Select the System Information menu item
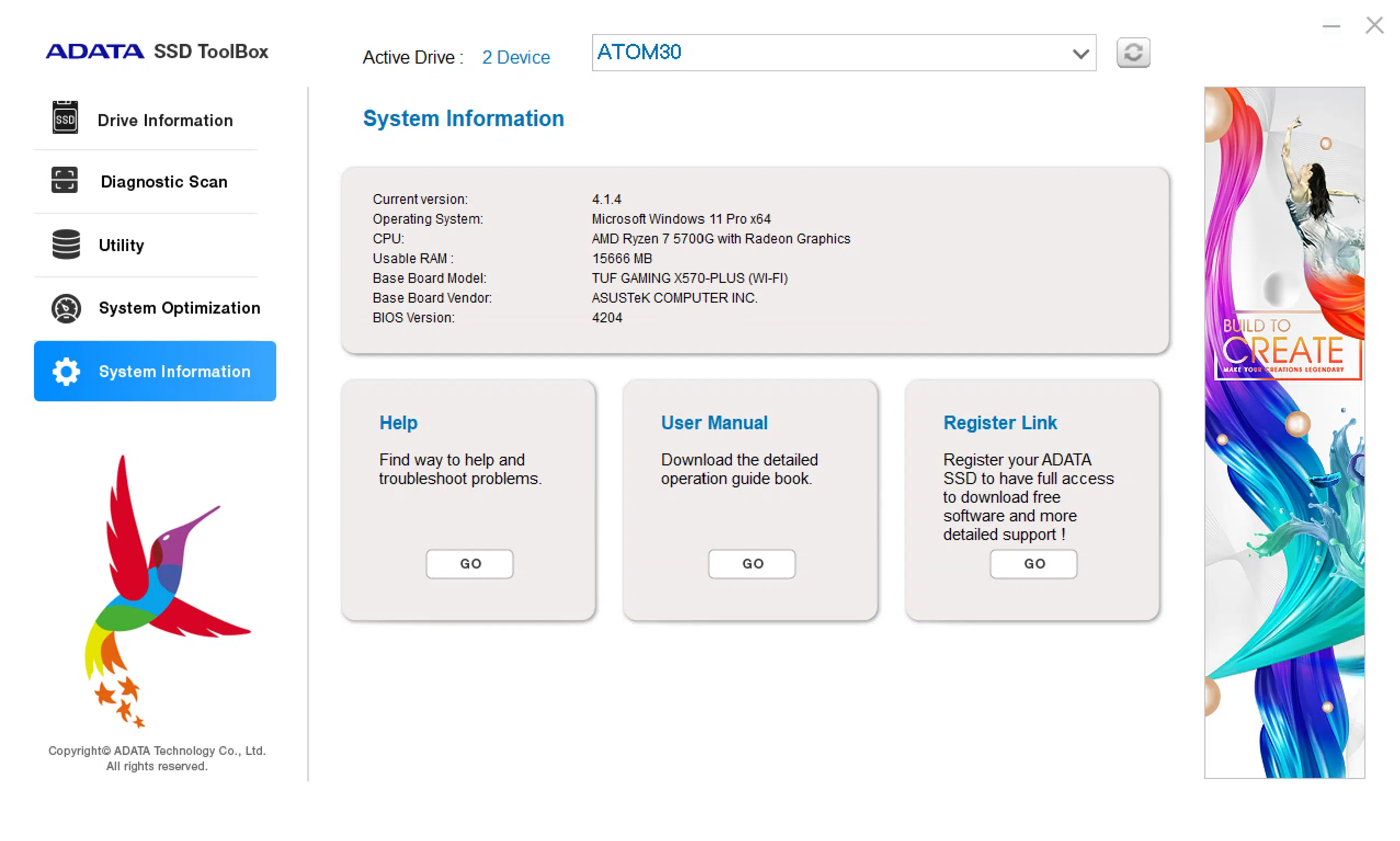The width and height of the screenshot is (1400, 841). point(155,371)
